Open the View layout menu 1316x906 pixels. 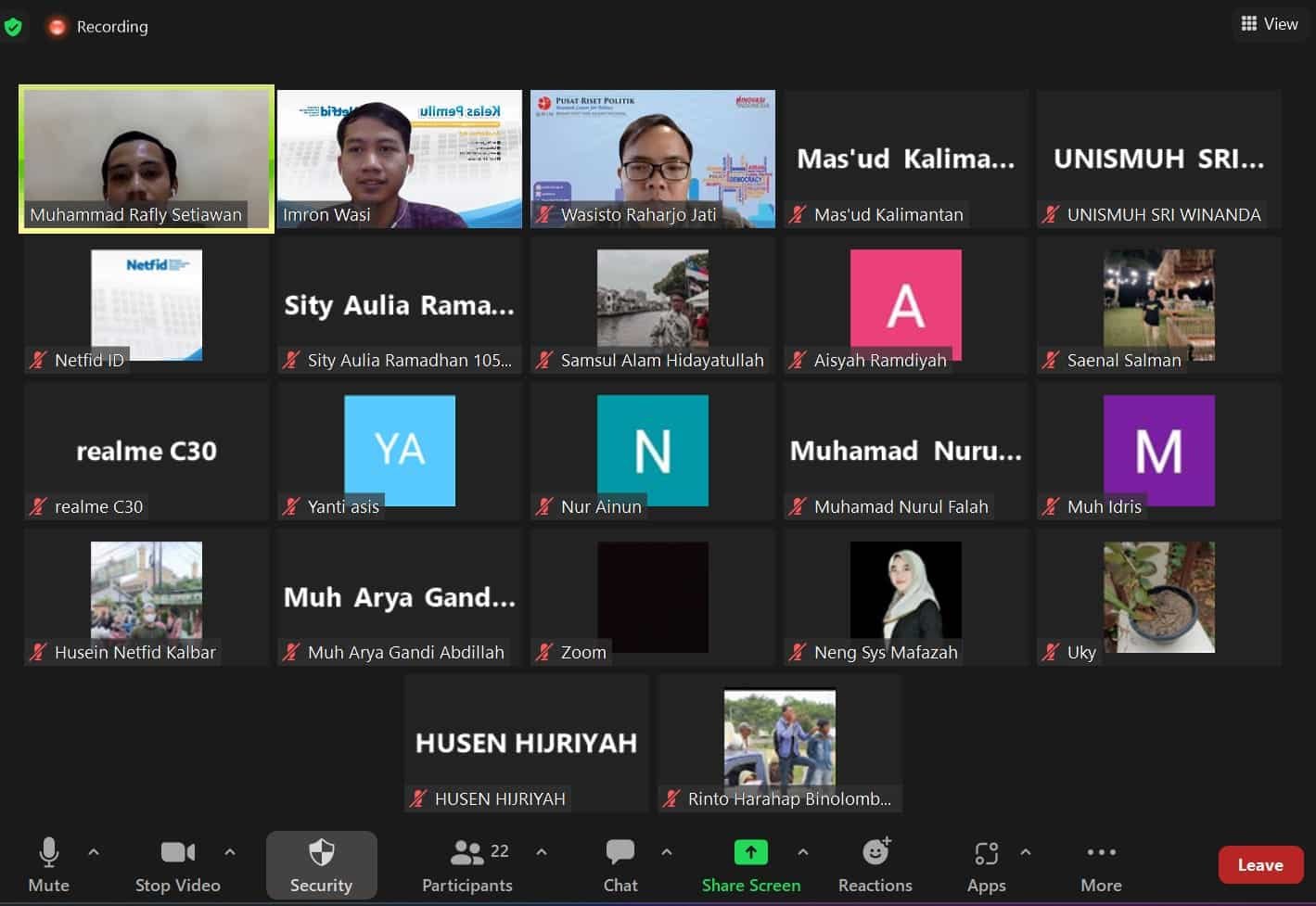click(1270, 24)
